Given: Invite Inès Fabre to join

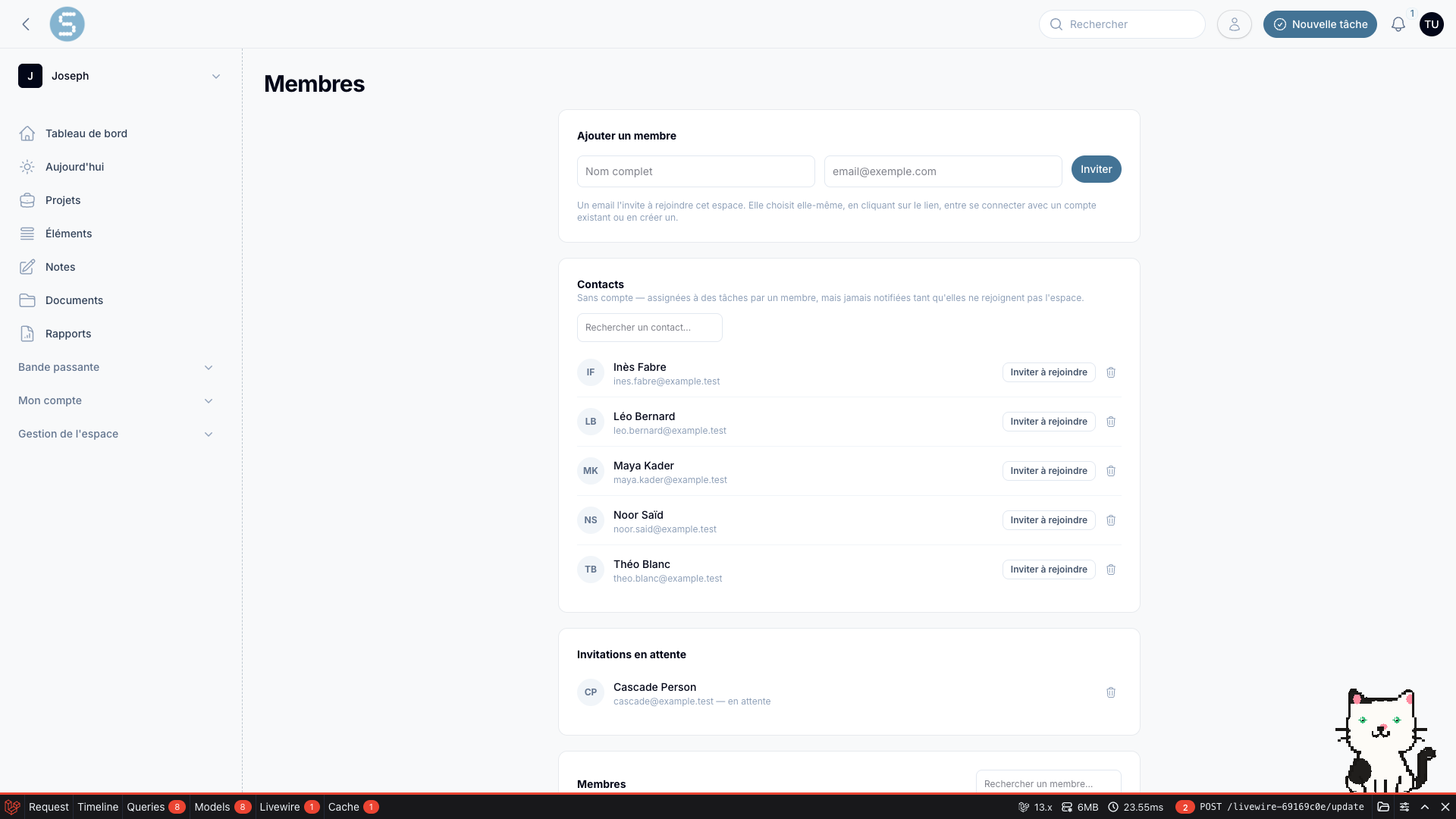Looking at the screenshot, I should 1048,372.
